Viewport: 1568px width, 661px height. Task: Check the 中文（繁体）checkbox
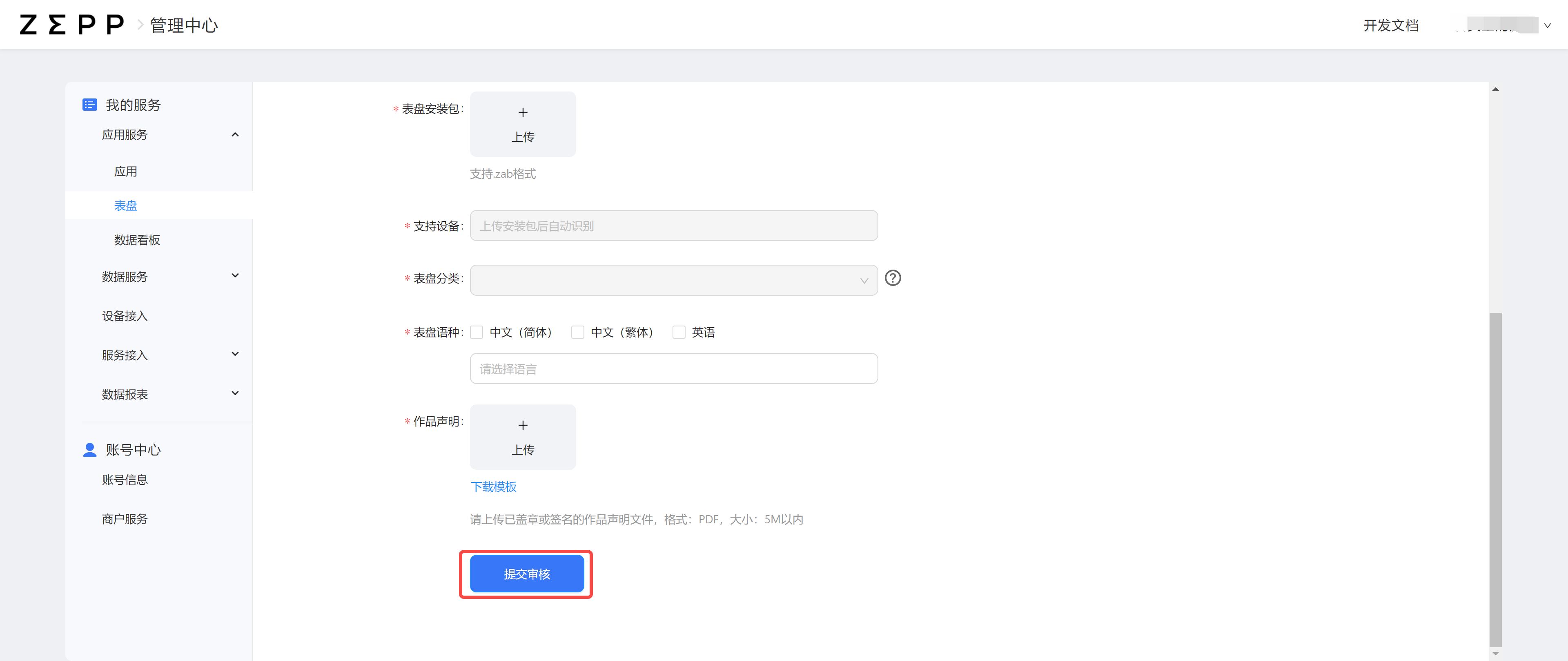click(x=578, y=332)
